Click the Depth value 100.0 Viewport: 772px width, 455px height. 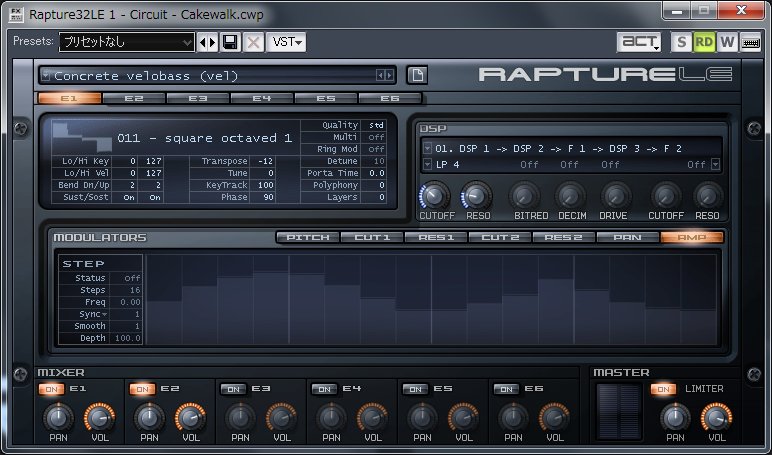coord(128,338)
